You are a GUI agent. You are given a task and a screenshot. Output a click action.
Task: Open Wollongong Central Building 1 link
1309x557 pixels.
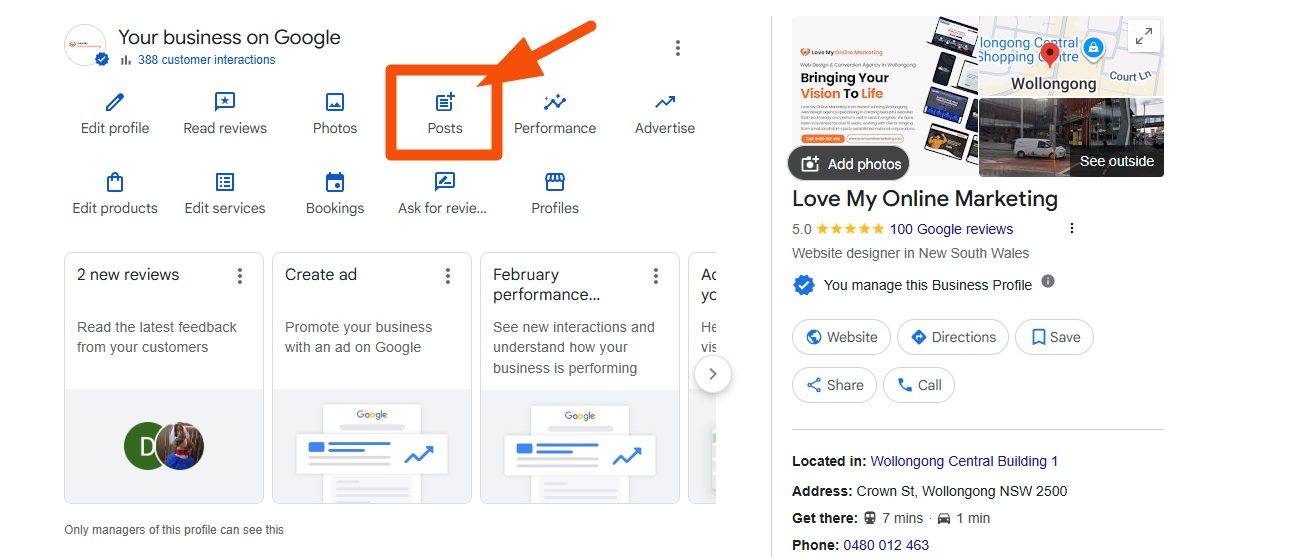tap(964, 461)
